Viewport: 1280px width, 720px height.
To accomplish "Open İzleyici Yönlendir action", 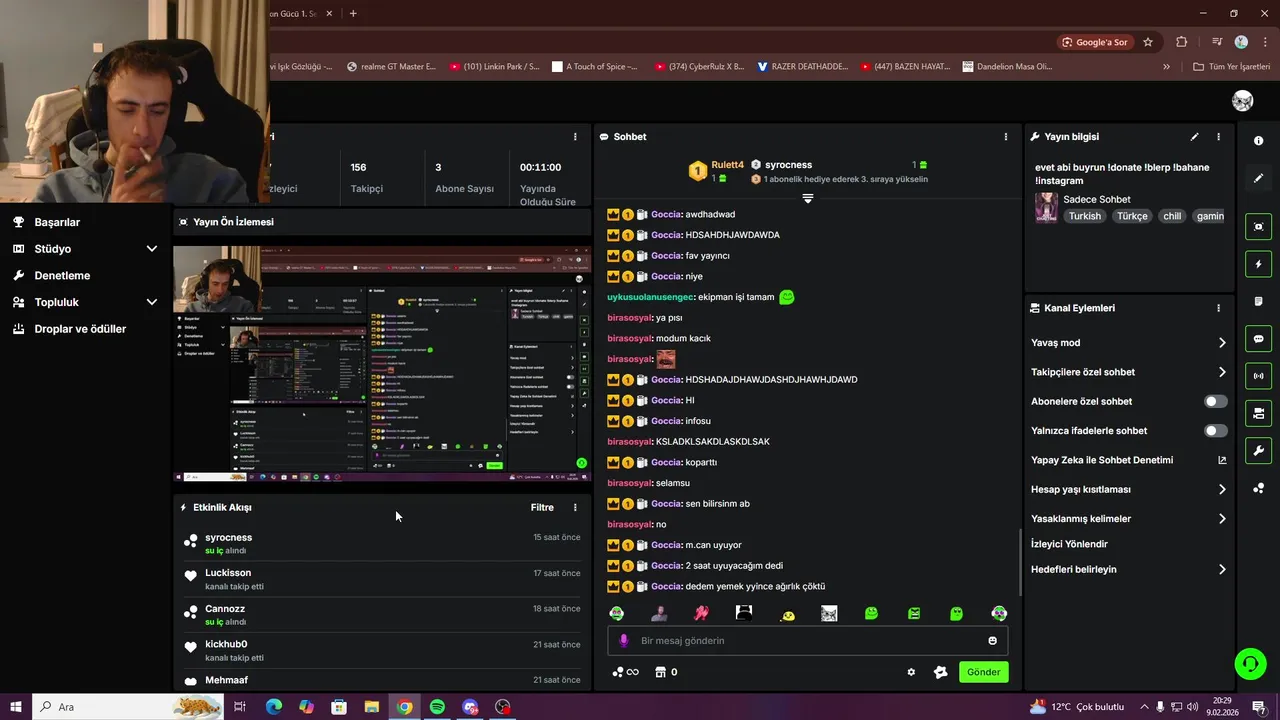I will [x=1069, y=544].
